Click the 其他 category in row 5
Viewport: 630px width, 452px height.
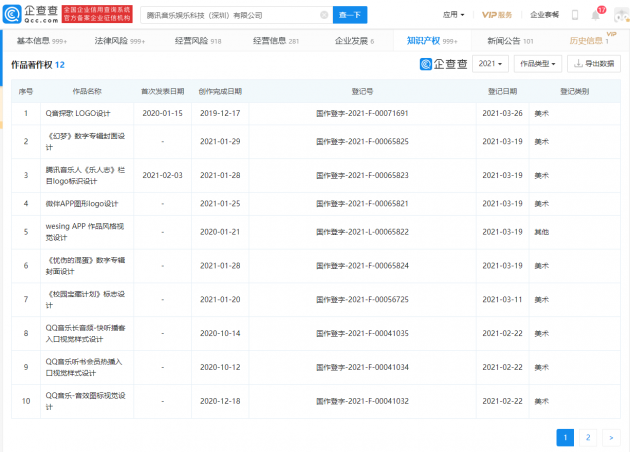(541, 232)
